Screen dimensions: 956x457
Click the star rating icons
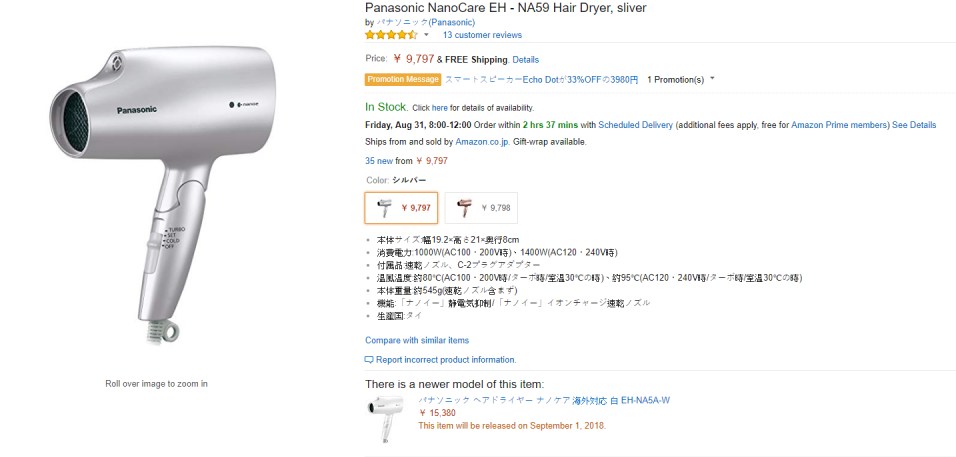pos(391,35)
